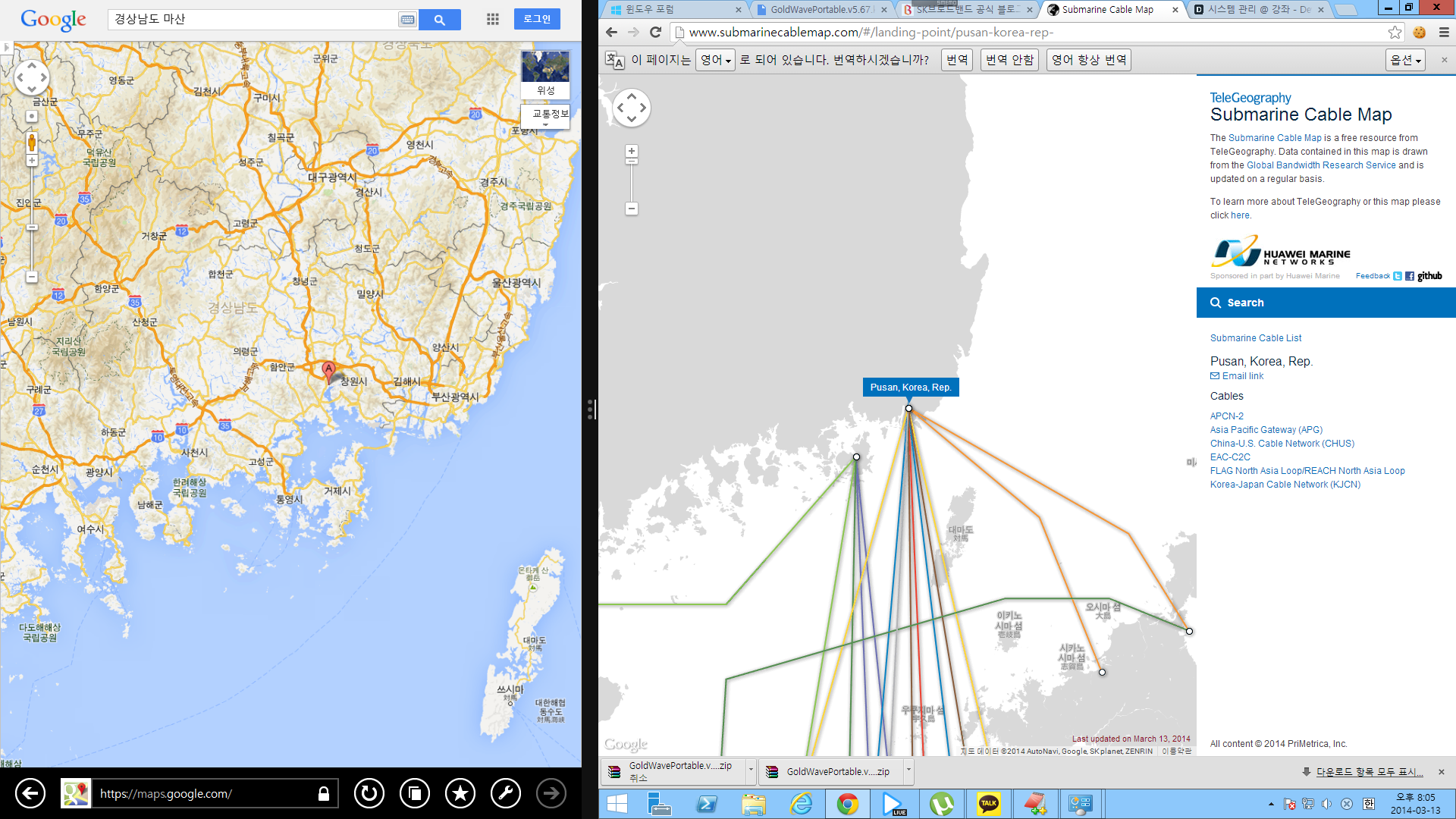This screenshot has height=819, width=1456.
Task: Select the Submarine Cable Map tab
Action: click(1109, 10)
